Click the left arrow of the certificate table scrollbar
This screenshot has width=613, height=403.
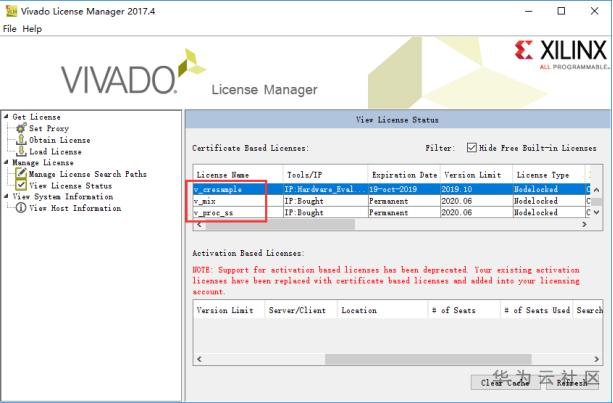coord(199,224)
